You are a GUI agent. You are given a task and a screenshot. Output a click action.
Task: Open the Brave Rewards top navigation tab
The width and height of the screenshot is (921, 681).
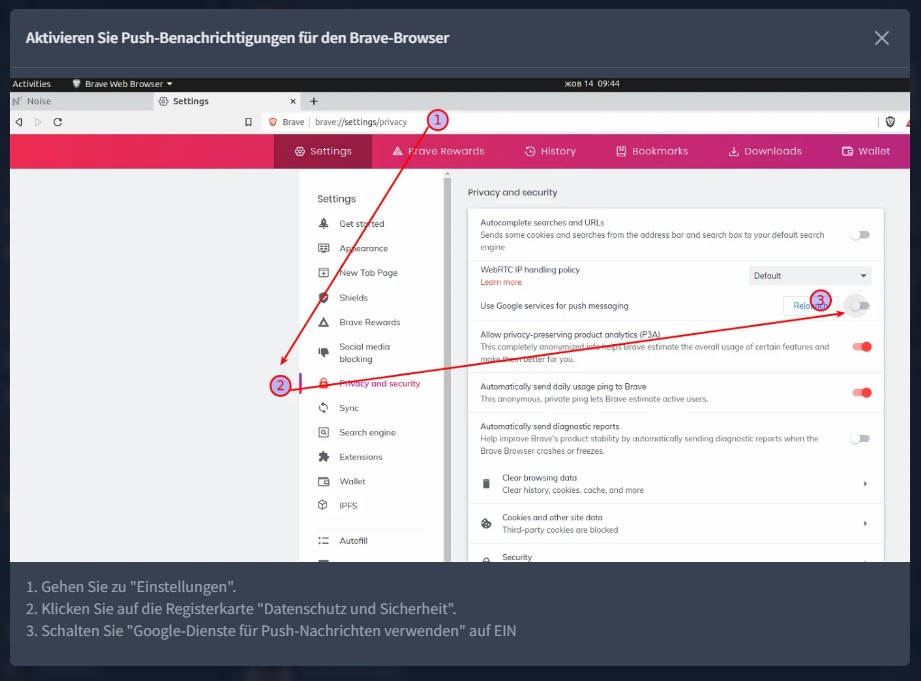(x=438, y=151)
